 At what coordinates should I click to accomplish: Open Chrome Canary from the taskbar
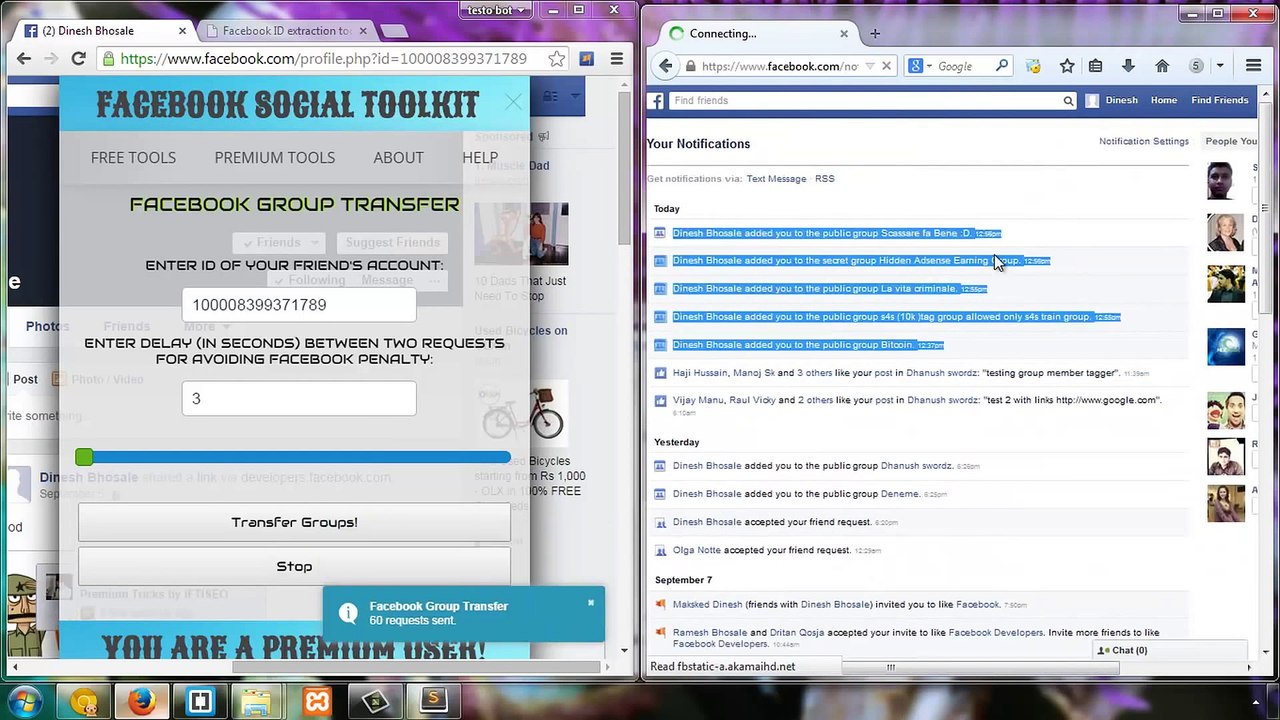pos(84,701)
